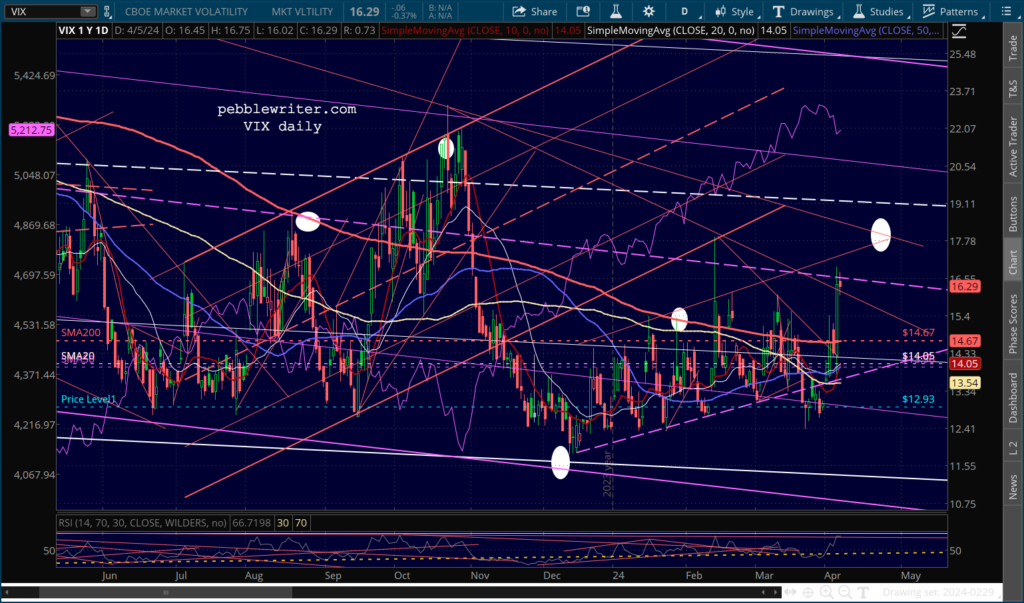Screen dimensions: 1024x603
Task: Click the zoom out magnifier icon
Action: tap(844, 592)
